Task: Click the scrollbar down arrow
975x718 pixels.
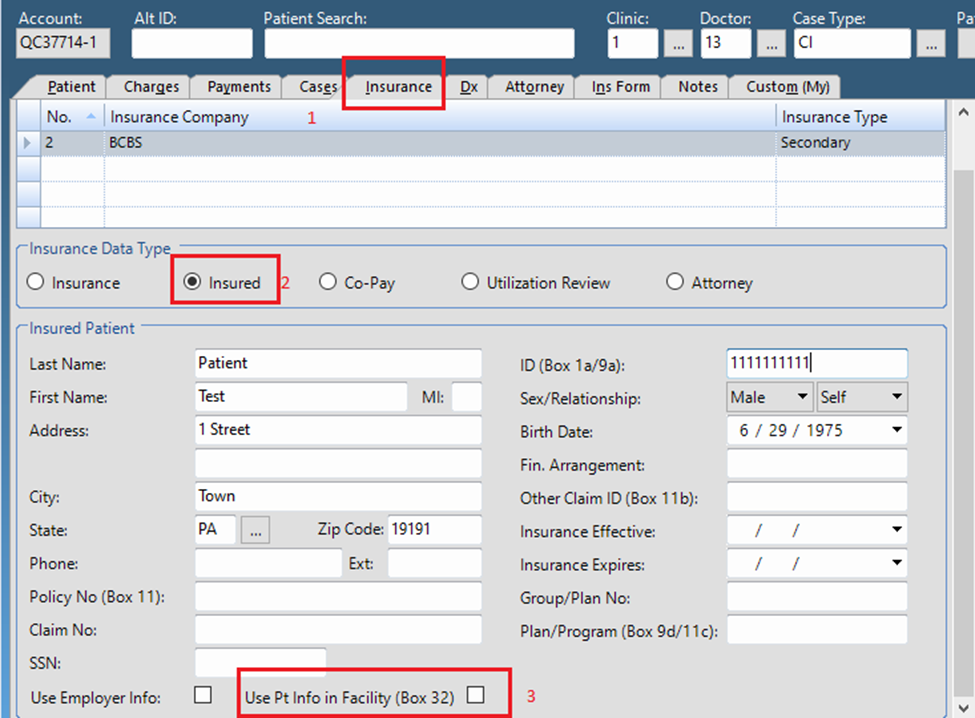Action: click(x=963, y=707)
